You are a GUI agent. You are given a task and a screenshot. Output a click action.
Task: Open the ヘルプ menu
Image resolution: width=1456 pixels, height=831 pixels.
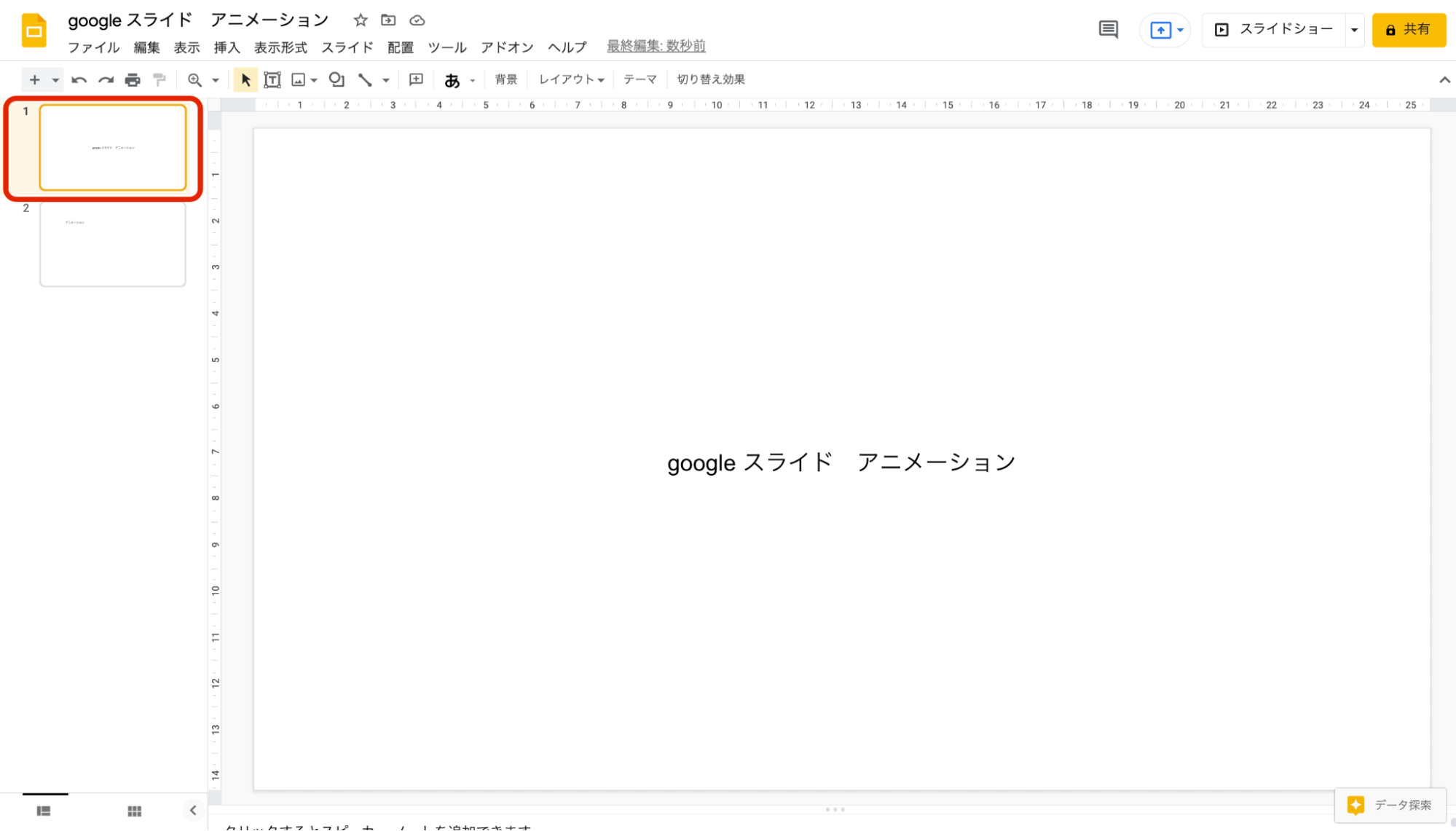pos(567,47)
